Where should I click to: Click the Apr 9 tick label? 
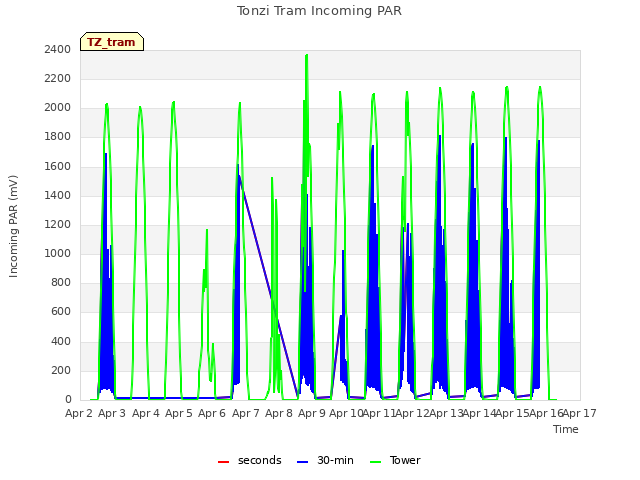click(x=312, y=413)
